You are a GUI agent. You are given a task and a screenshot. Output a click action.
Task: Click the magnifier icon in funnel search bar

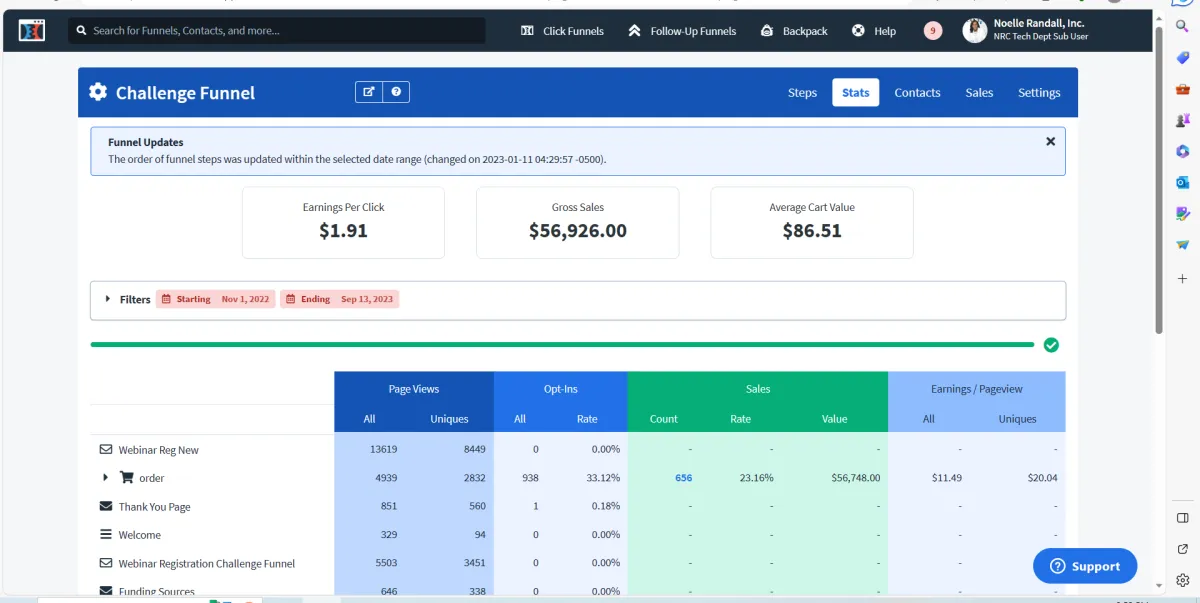[81, 31]
